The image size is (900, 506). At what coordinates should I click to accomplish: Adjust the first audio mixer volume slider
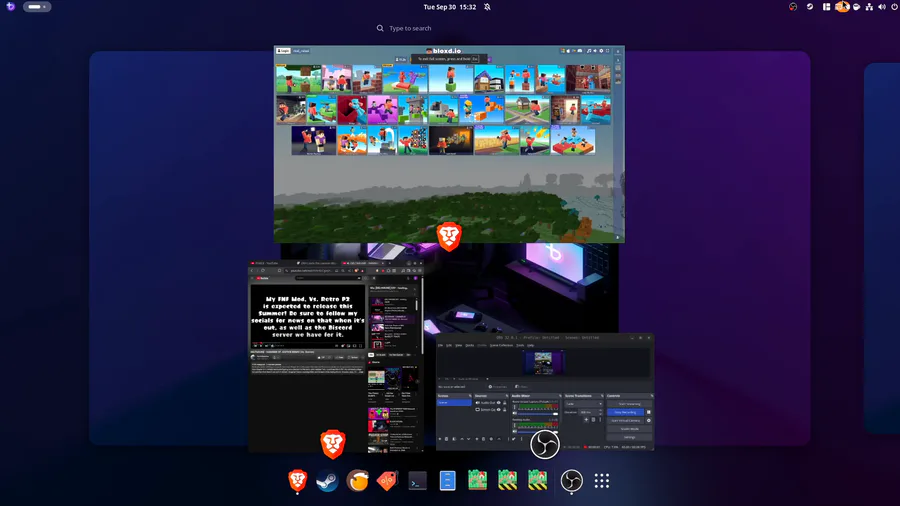pyautogui.click(x=538, y=414)
